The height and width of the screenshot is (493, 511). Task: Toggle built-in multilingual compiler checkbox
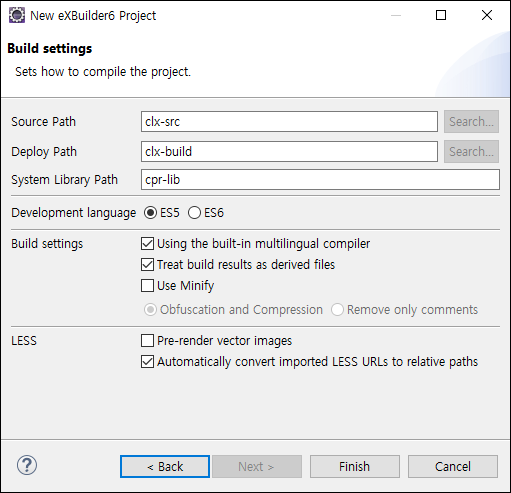pos(147,244)
